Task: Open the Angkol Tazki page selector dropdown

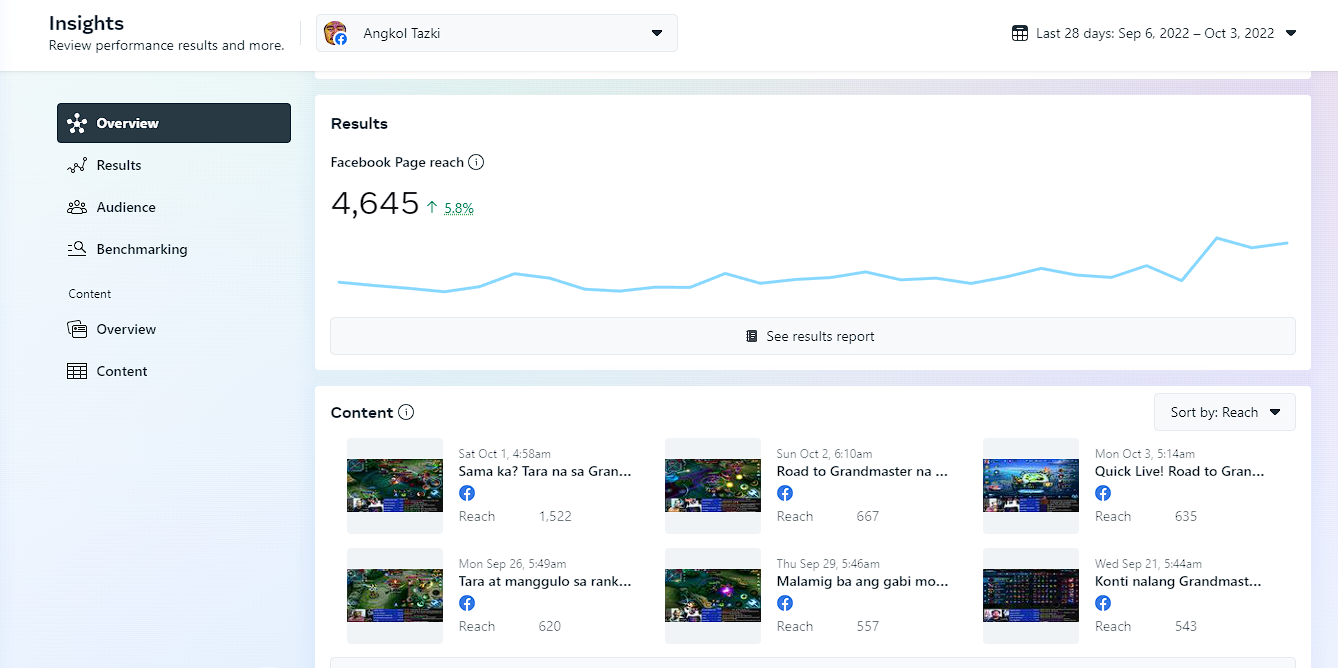Action: tap(497, 33)
